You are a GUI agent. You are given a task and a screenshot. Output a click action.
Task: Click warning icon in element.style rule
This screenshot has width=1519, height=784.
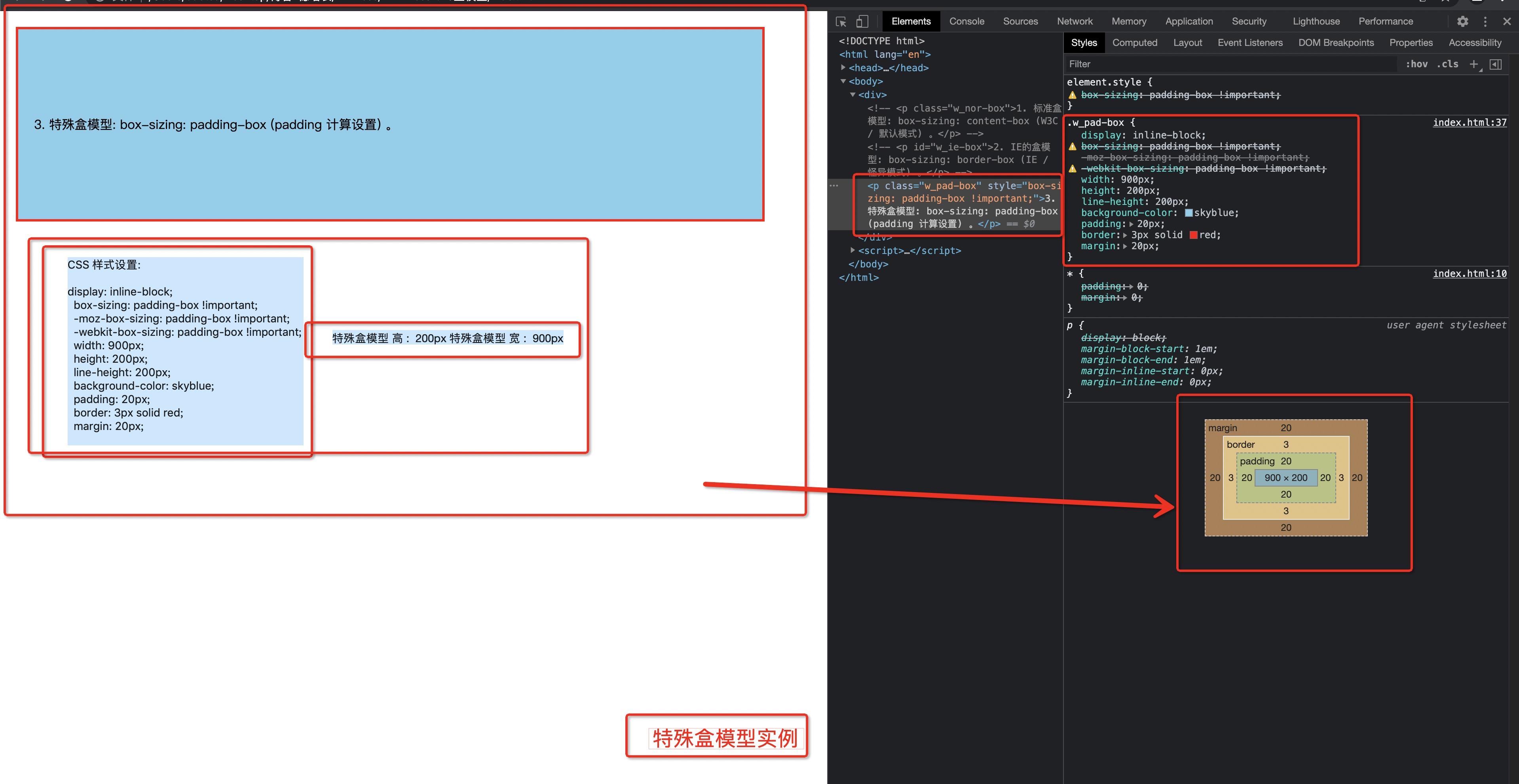point(1073,95)
